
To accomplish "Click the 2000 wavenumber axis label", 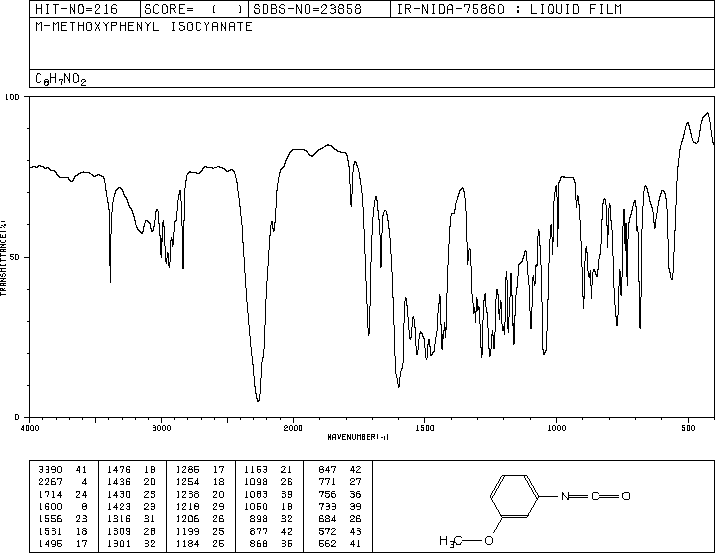I will 293,428.
